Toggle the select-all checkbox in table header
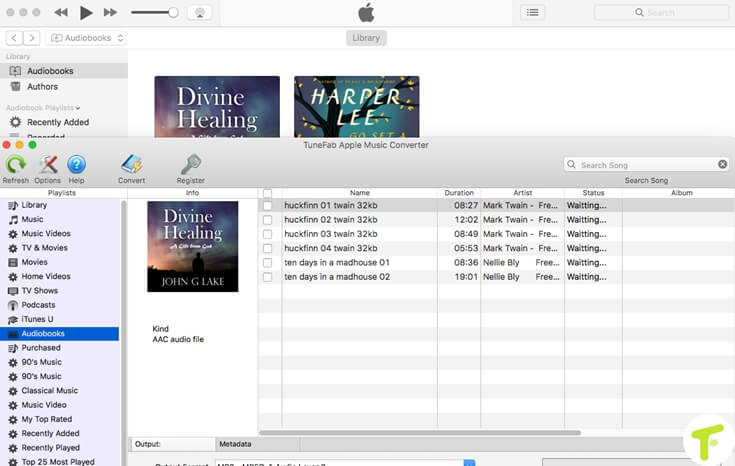The width and height of the screenshot is (735, 466). (x=267, y=193)
